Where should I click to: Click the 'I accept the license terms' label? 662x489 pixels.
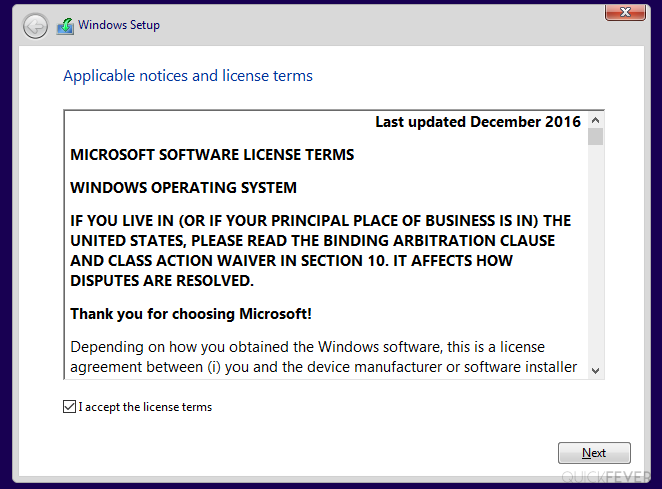point(145,407)
